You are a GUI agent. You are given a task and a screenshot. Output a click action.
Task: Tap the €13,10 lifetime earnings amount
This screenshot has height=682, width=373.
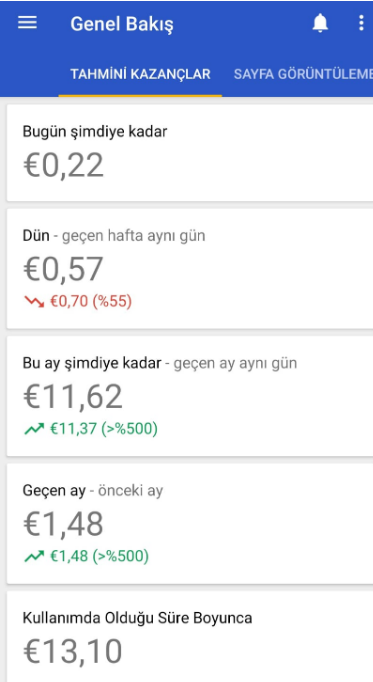[73, 651]
